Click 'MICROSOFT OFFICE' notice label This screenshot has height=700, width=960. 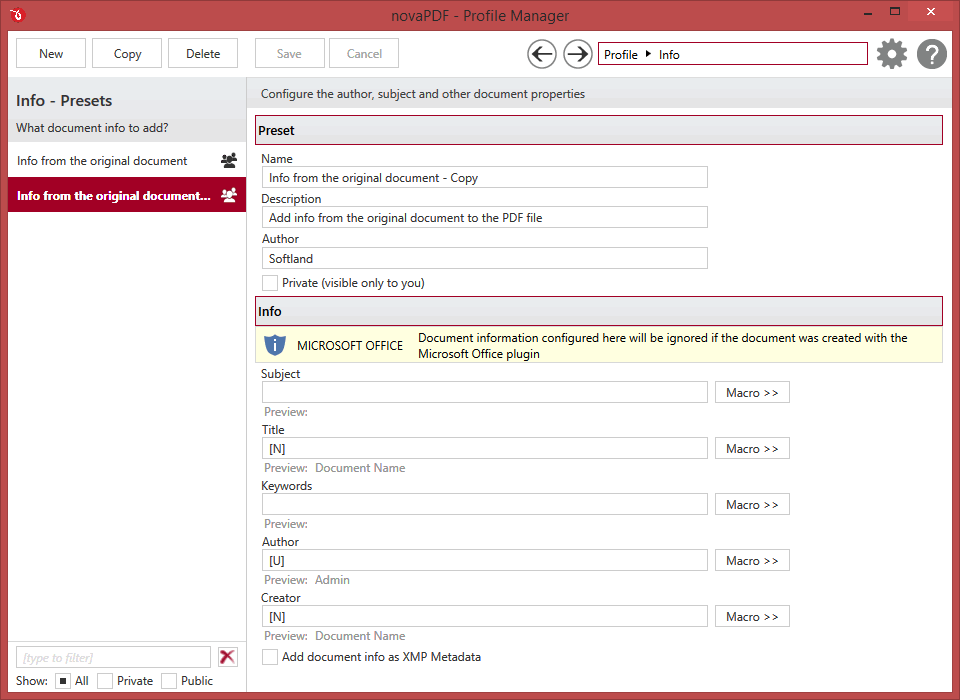pyautogui.click(x=350, y=345)
